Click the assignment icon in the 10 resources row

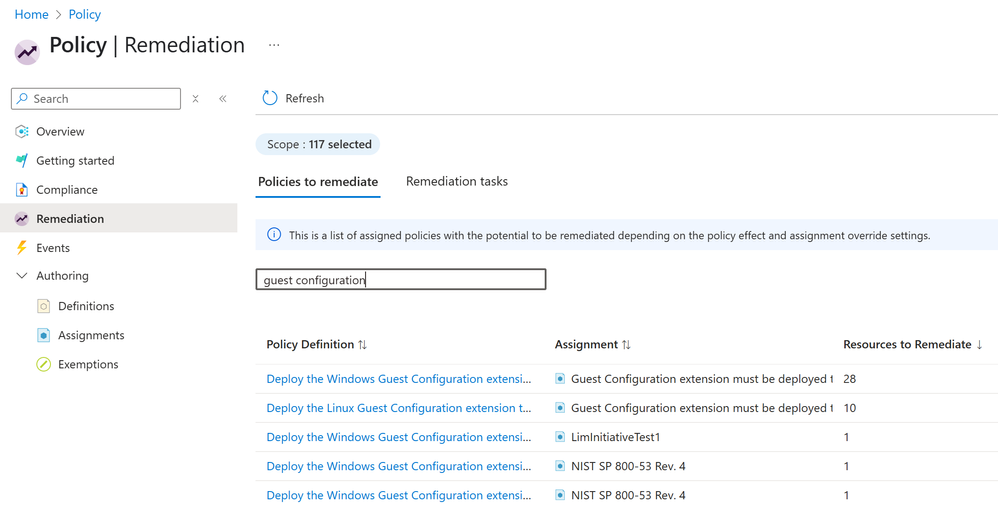(x=560, y=408)
